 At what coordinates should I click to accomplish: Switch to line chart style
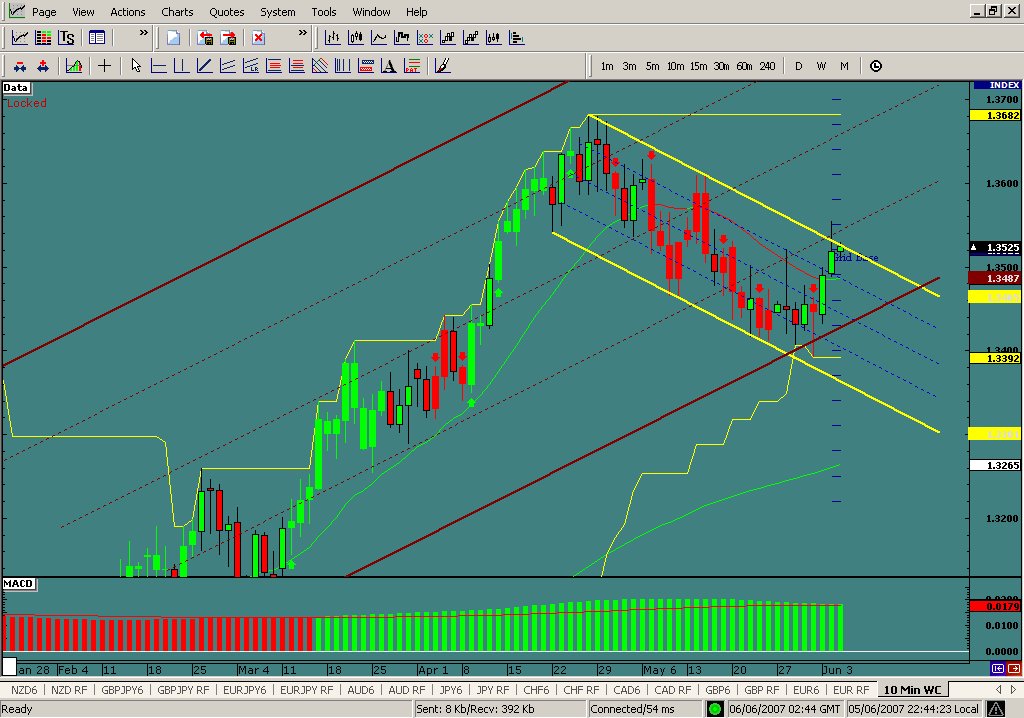379,38
